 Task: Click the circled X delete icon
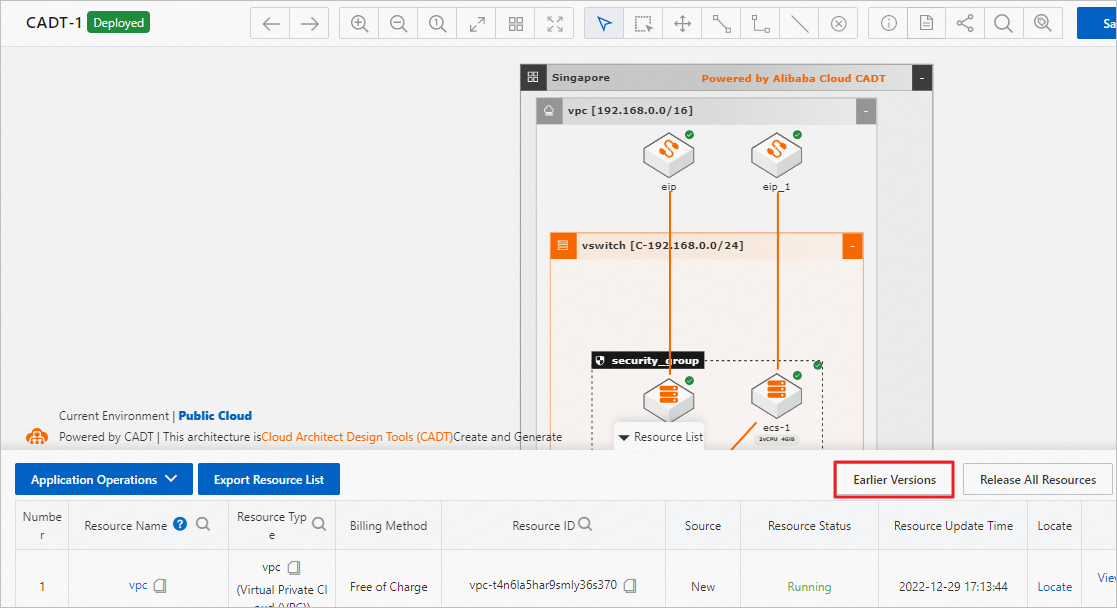tap(838, 24)
